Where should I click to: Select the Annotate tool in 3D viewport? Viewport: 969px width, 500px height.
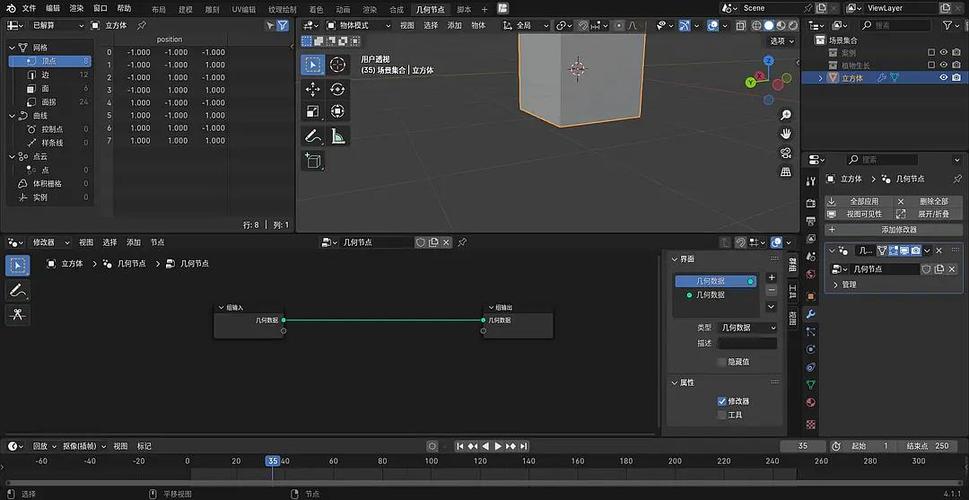(313, 136)
